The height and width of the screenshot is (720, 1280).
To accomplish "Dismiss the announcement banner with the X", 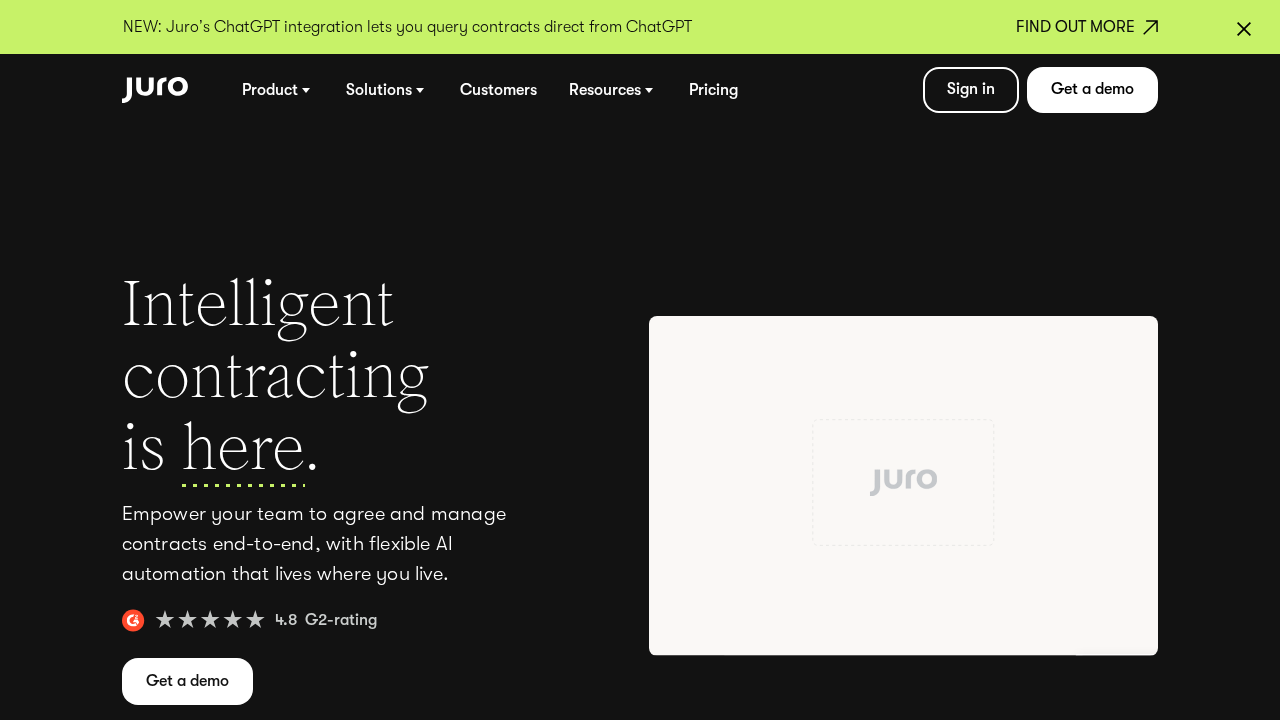I will click(1243, 29).
